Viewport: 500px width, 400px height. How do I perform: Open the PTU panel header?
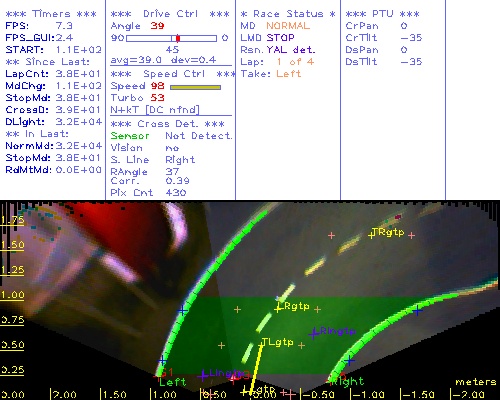[382, 14]
